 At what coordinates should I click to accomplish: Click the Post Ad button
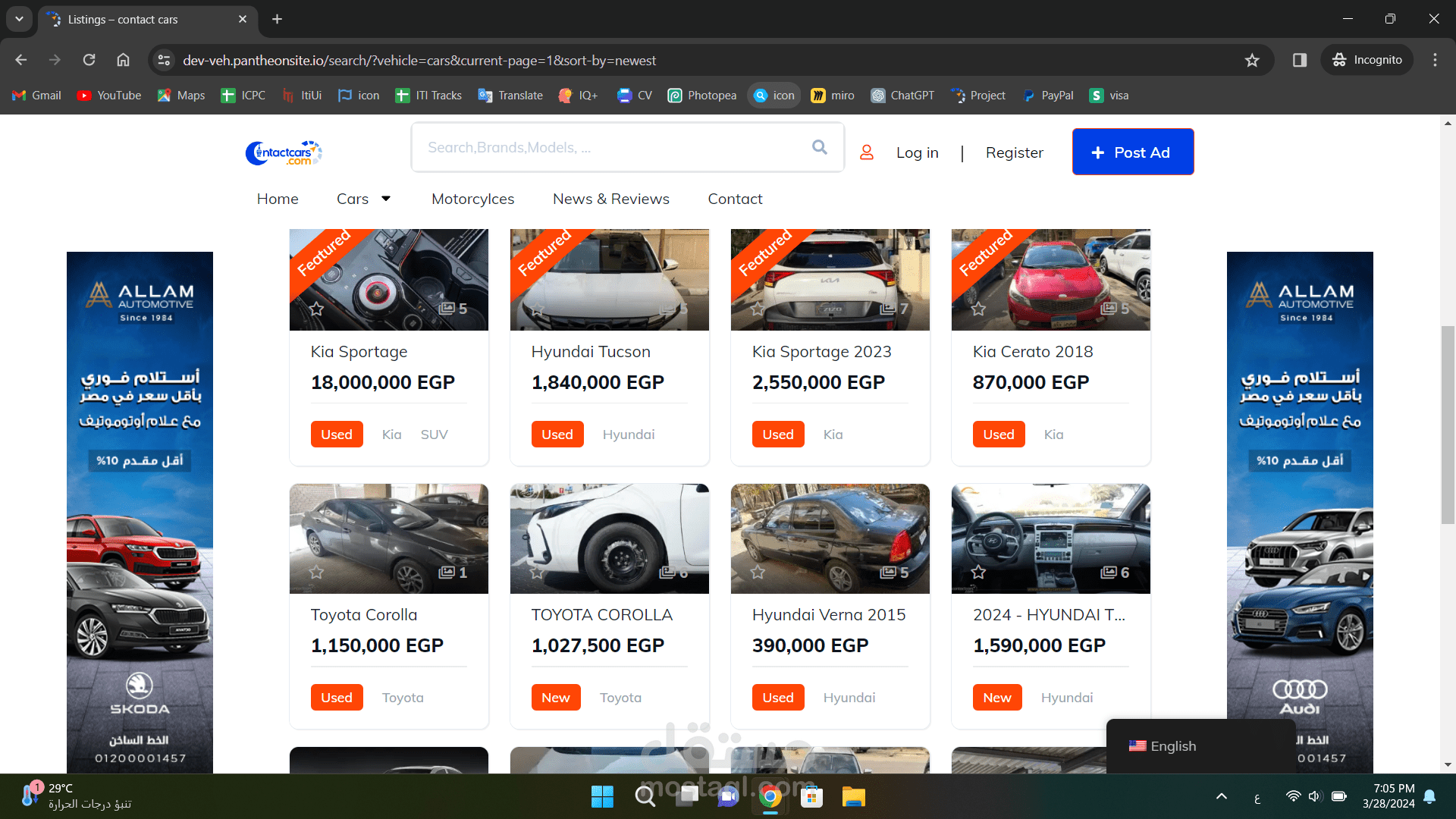click(x=1132, y=152)
